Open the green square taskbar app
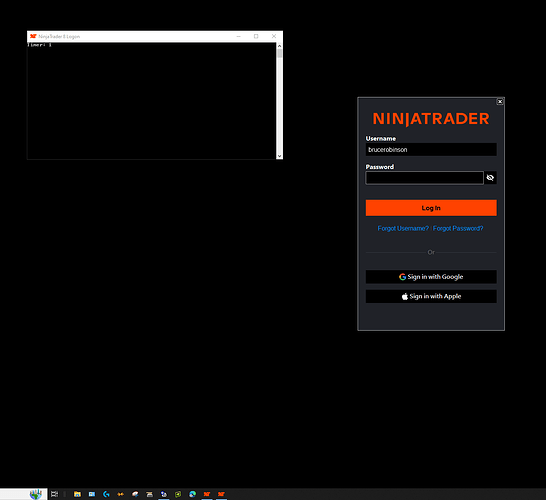Screen dimensions: 546x500 pos(178,494)
